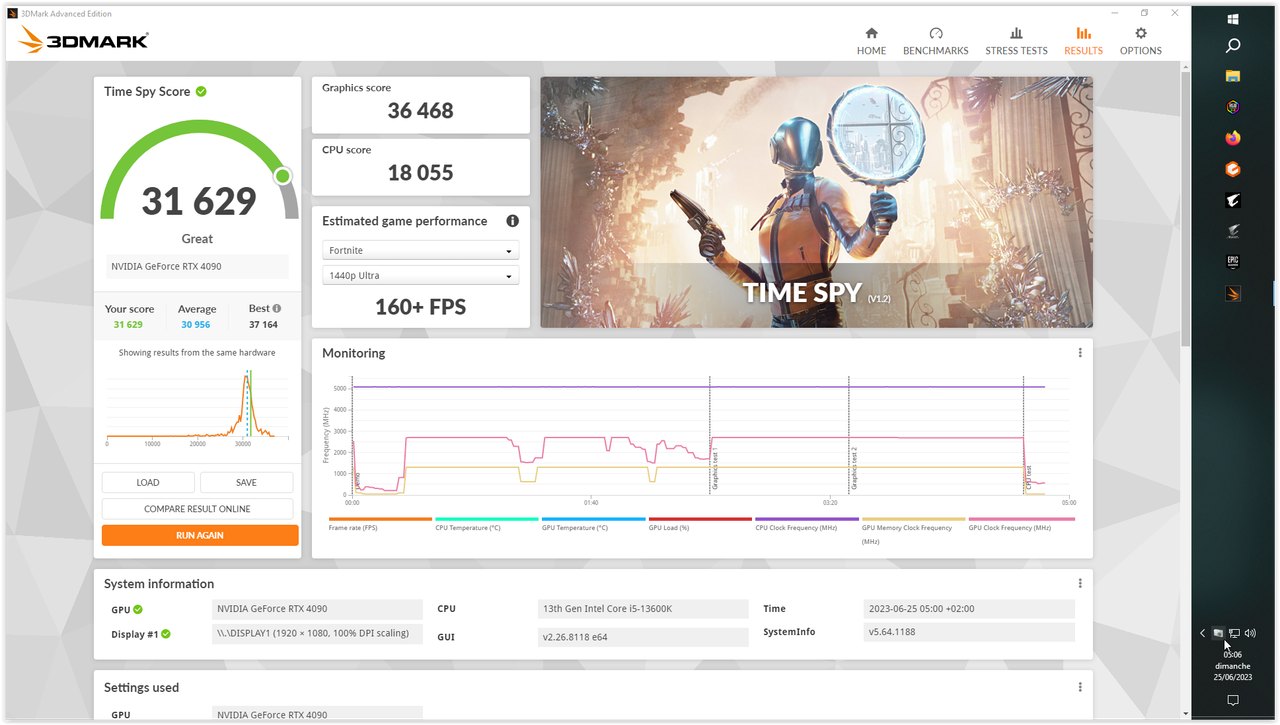Click the DISPLAY1 resolution field
1280x725 pixels.
(318, 633)
